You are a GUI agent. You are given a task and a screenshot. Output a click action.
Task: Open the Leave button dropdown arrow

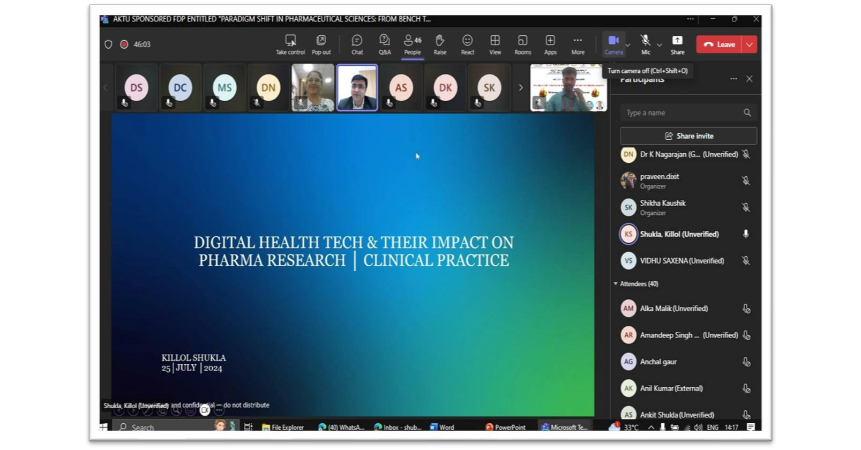[750, 44]
